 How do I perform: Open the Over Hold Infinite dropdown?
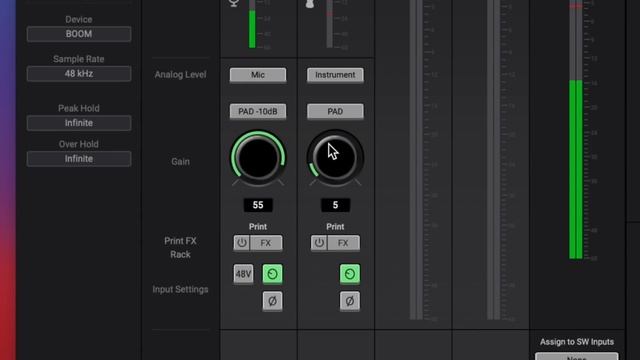(79, 159)
